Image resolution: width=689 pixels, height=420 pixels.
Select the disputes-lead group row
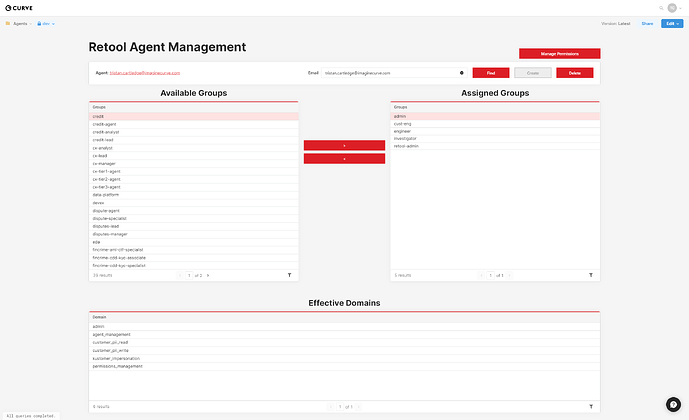pos(193,226)
